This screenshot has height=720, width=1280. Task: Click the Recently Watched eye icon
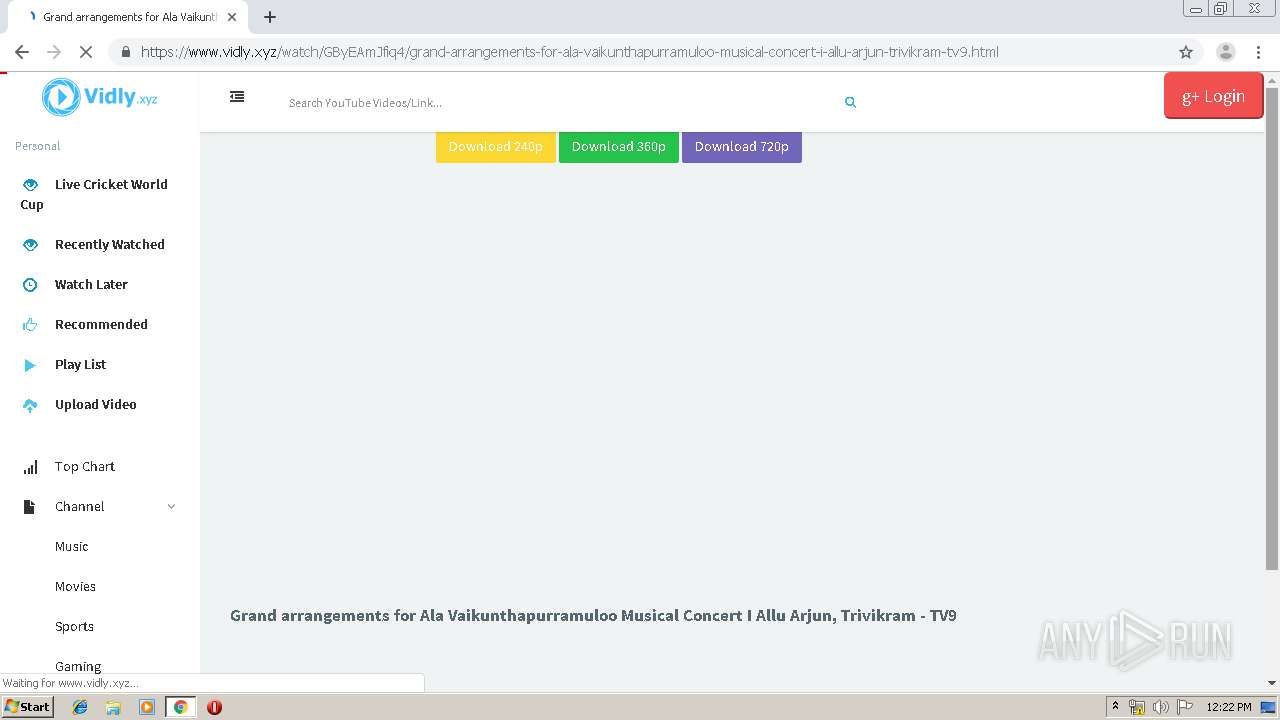point(30,244)
